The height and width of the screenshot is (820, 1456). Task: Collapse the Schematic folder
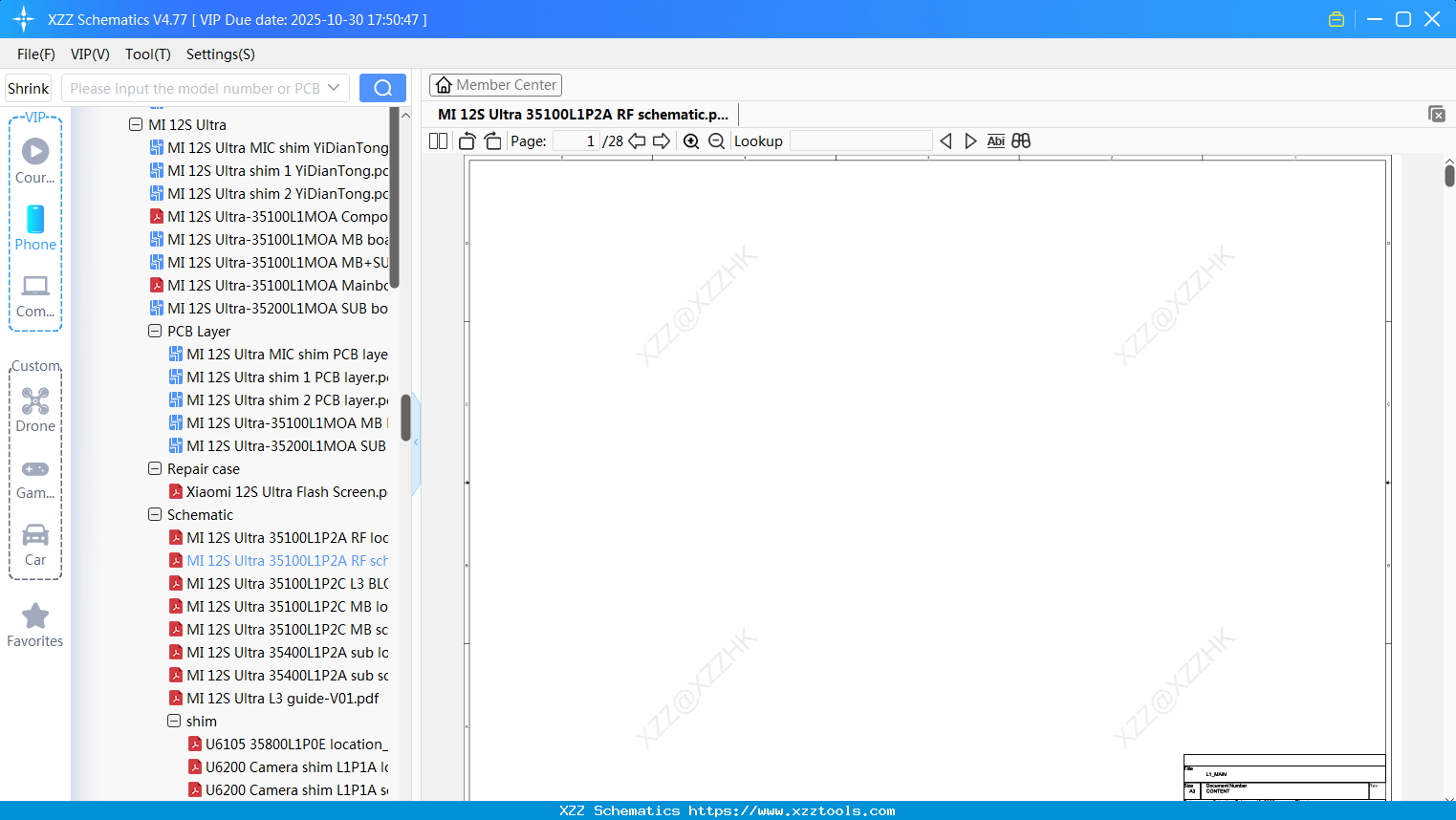click(155, 515)
